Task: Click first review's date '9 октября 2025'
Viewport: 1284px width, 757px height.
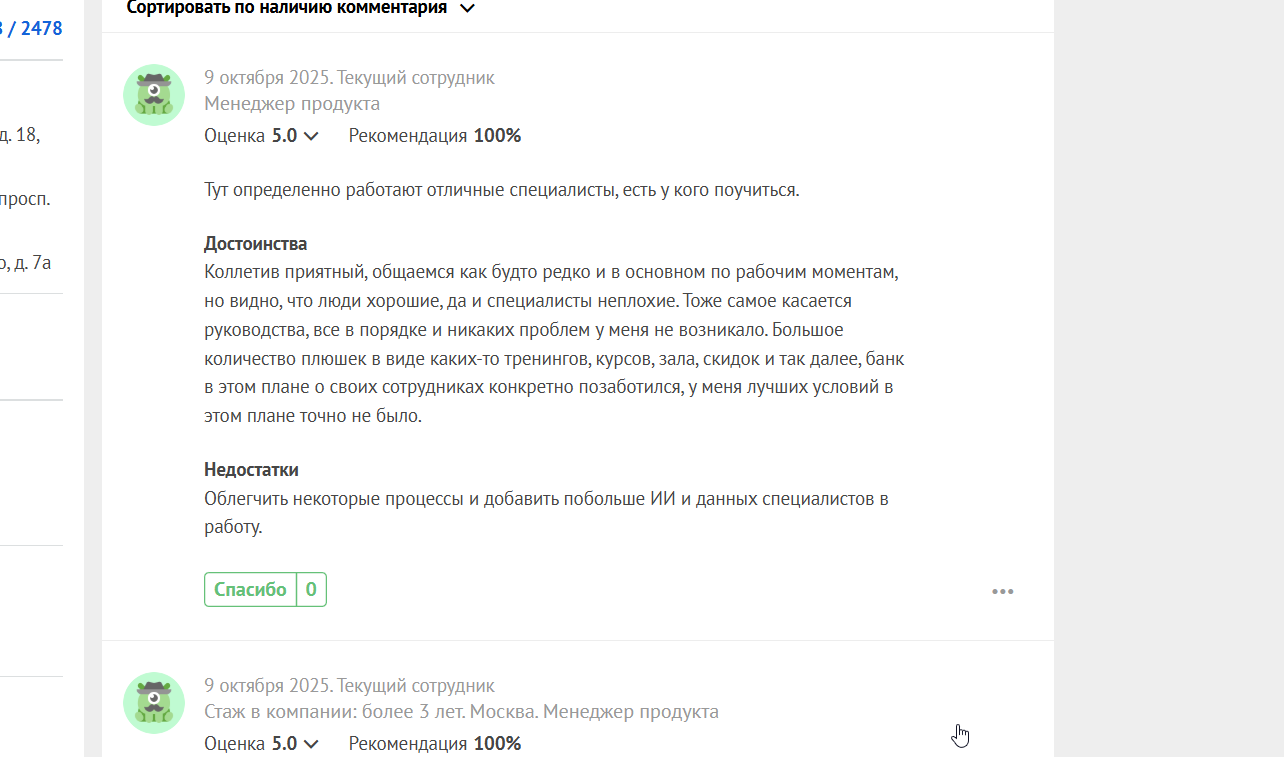Action: 267,78
